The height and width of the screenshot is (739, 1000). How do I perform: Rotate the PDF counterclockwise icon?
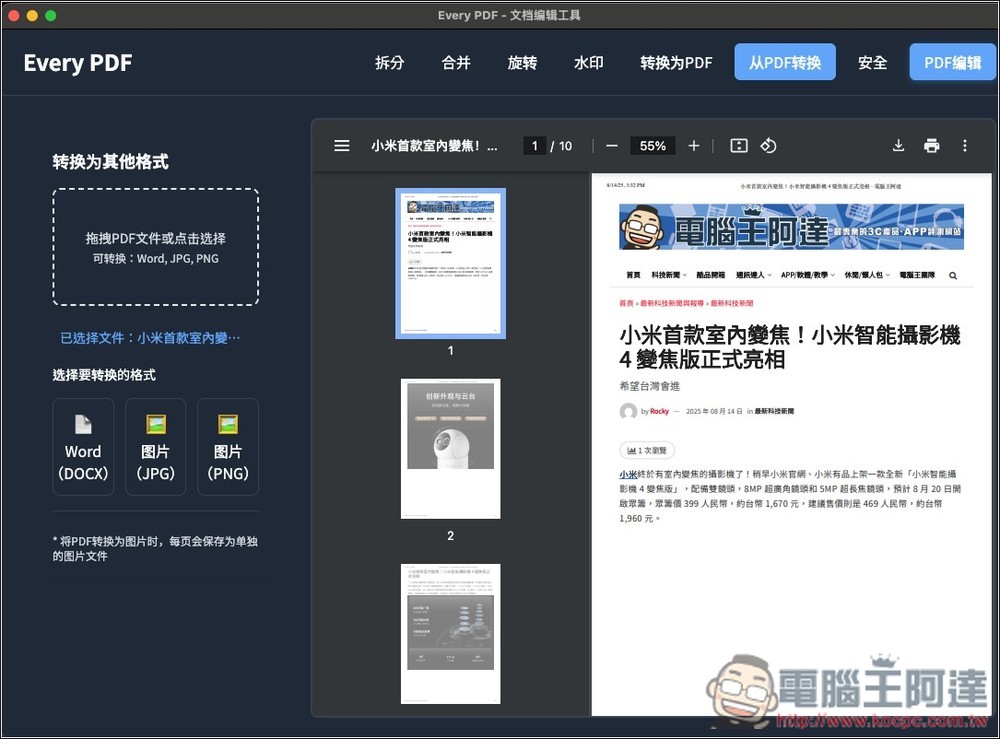point(768,146)
